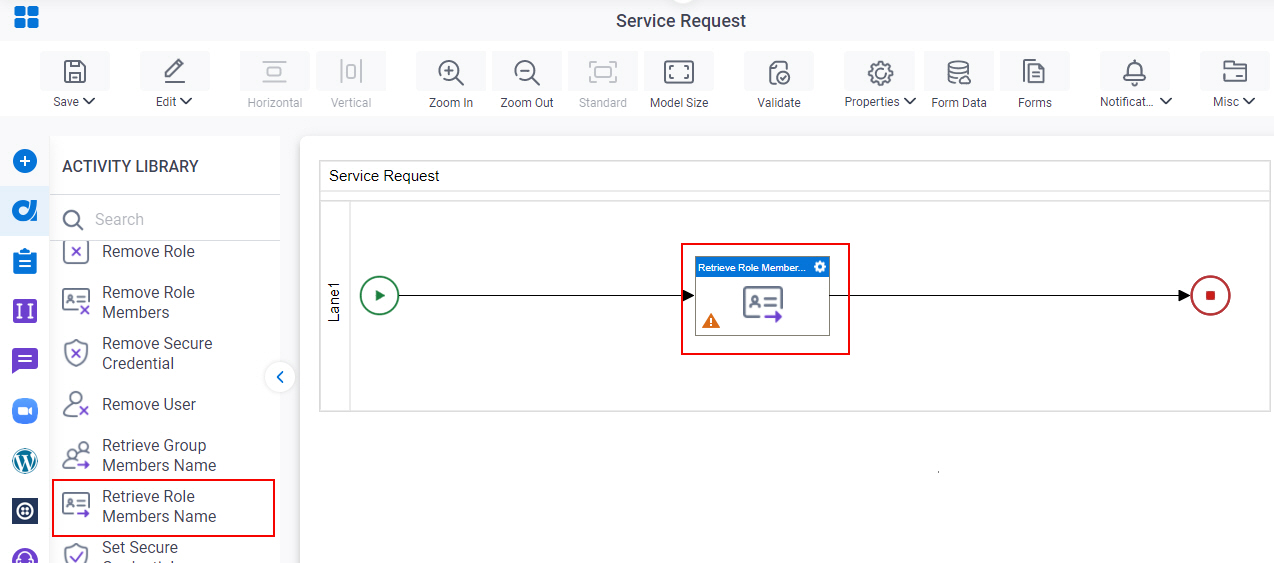Open the chat message sidebar icon

(x=25, y=361)
